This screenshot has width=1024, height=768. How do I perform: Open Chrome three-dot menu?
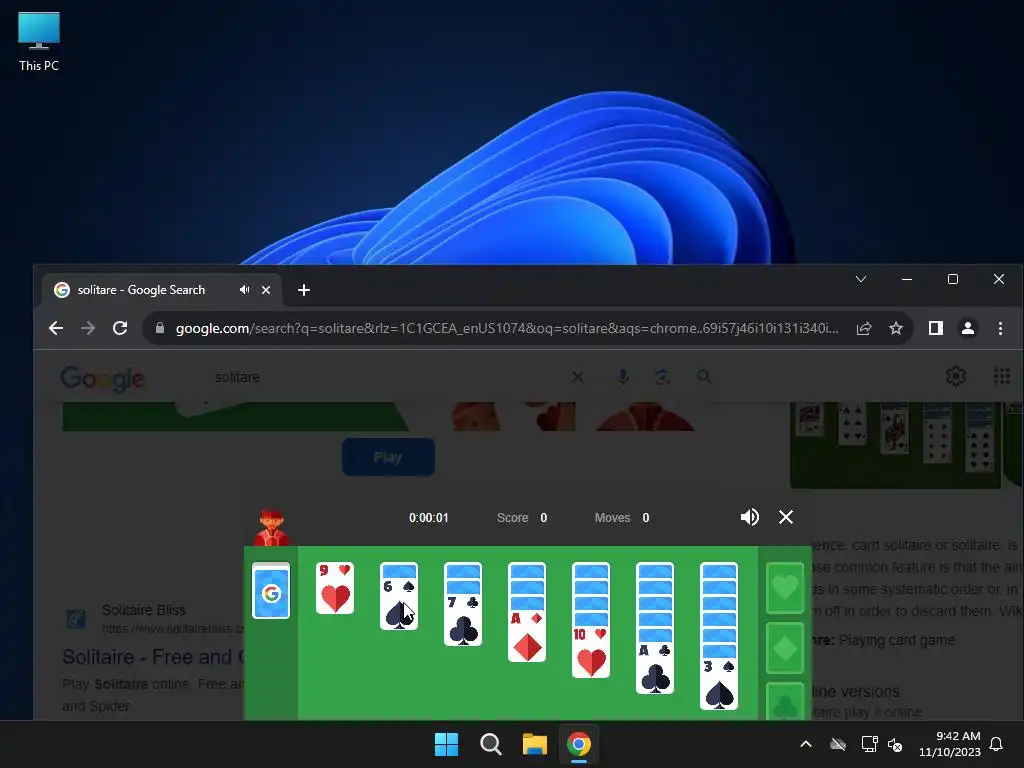pyautogui.click(x=1000, y=328)
